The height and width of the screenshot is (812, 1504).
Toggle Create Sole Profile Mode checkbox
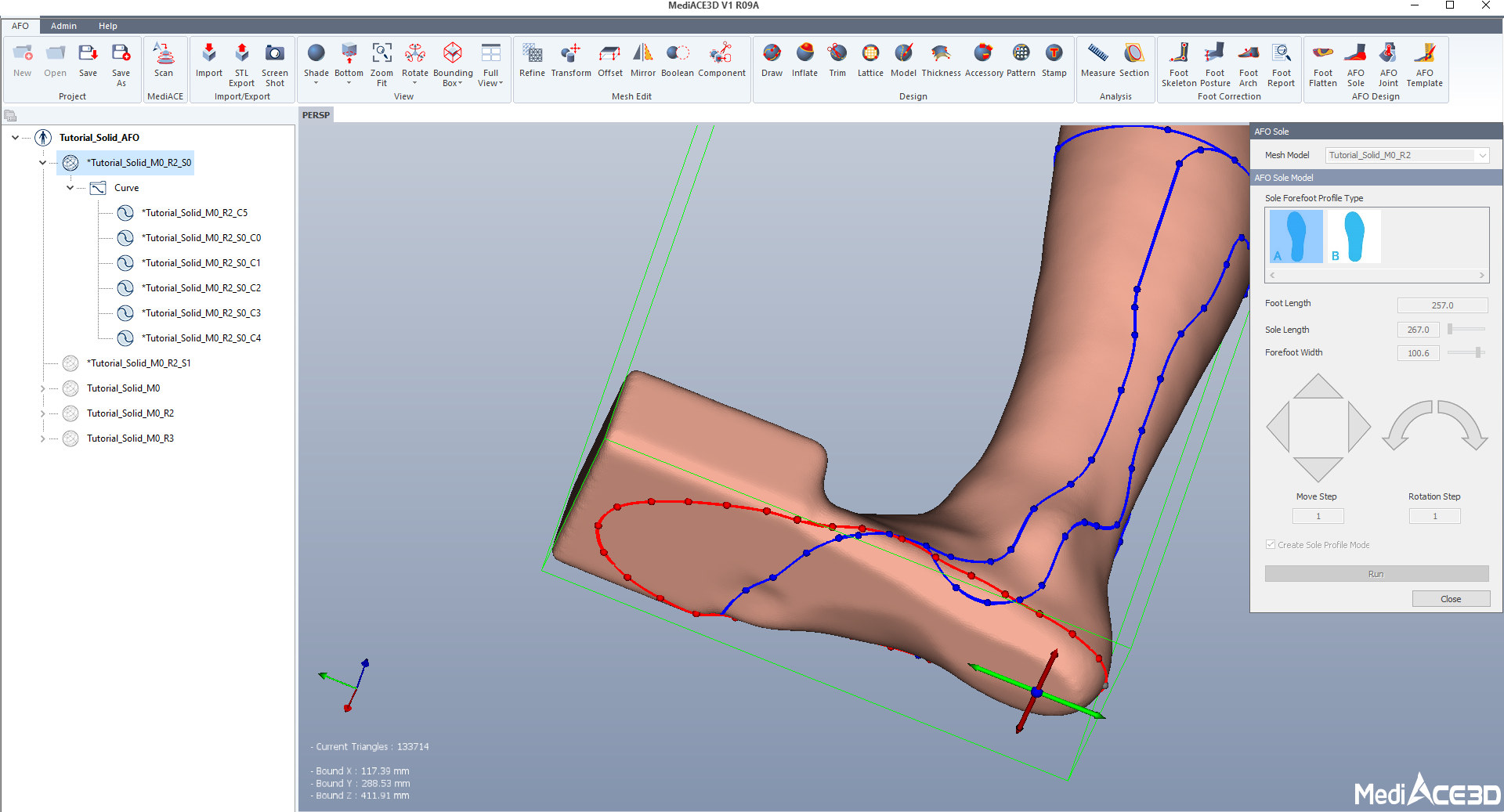click(1271, 544)
